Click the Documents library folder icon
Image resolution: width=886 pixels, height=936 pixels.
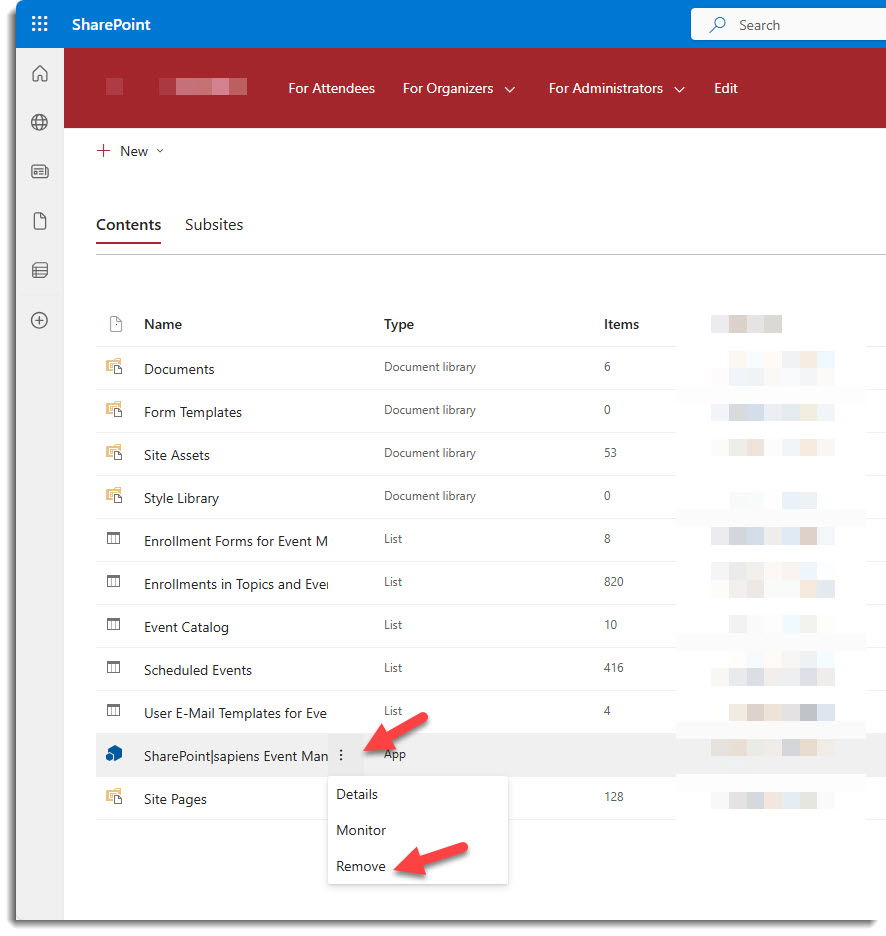[115, 367]
